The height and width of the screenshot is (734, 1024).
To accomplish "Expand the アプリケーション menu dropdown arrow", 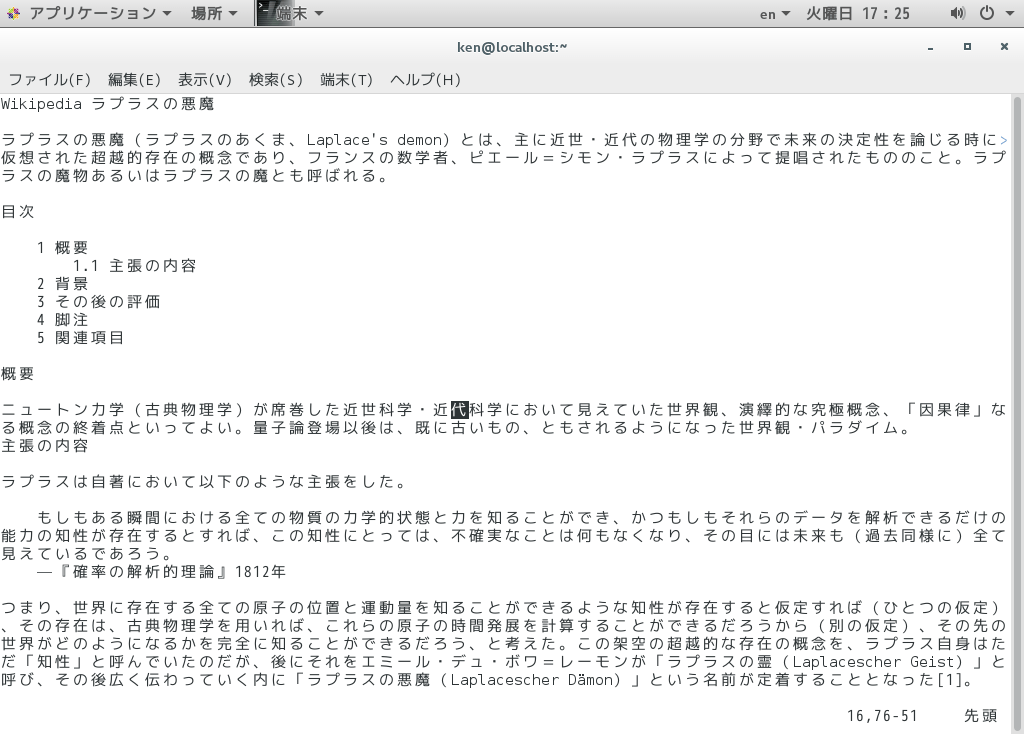I will pos(166,13).
